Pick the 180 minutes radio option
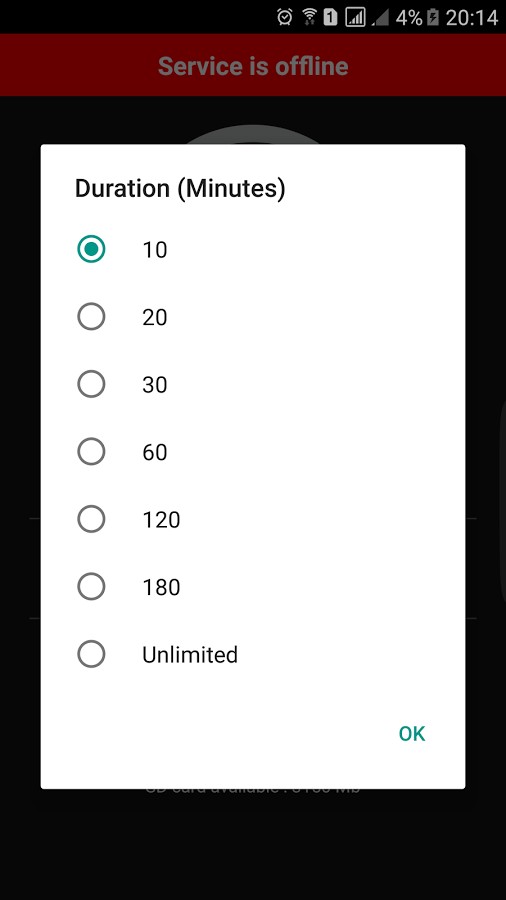Image resolution: width=506 pixels, height=900 pixels. coord(91,587)
